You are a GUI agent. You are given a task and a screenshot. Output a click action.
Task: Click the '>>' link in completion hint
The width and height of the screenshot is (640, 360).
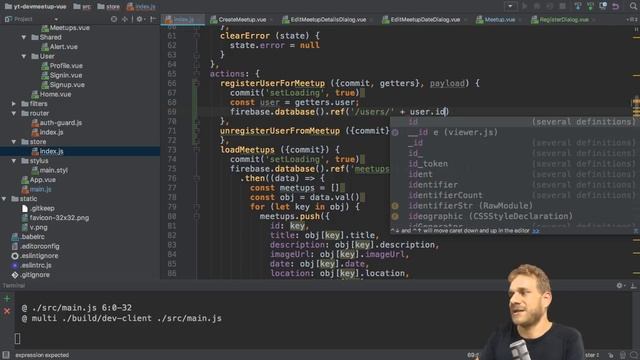tap(536, 231)
